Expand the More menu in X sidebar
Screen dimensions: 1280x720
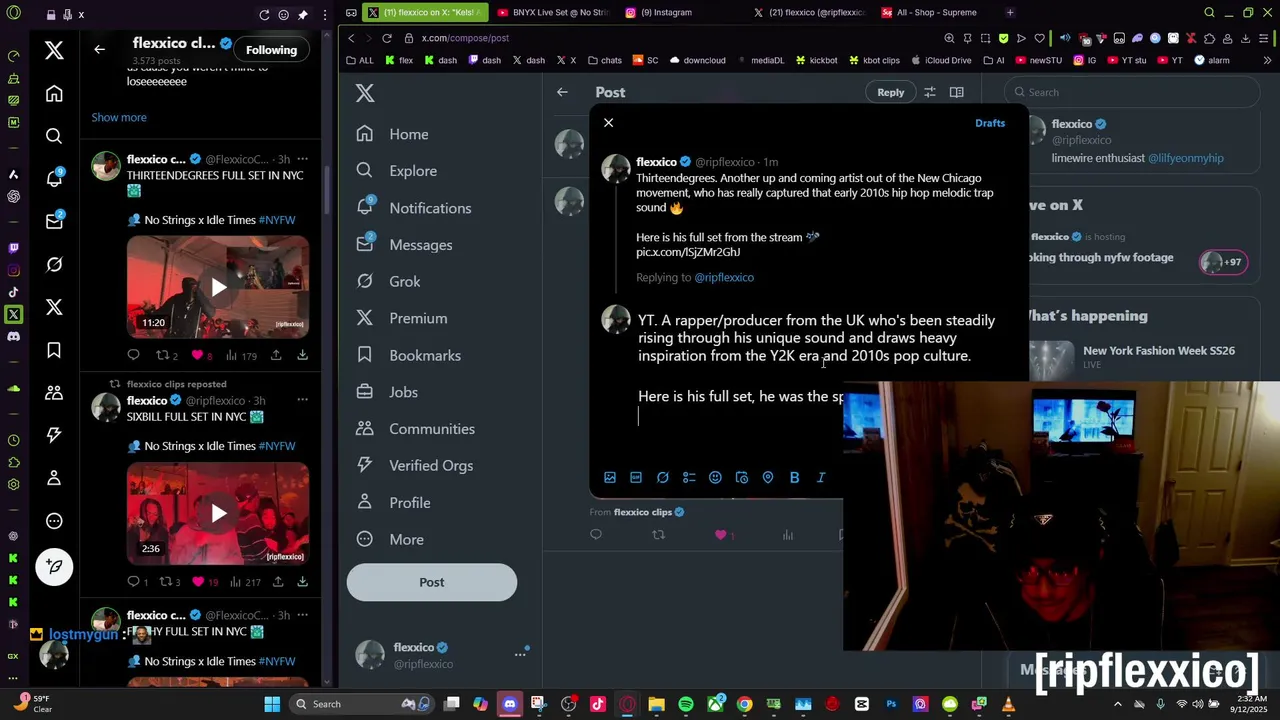[391, 539]
